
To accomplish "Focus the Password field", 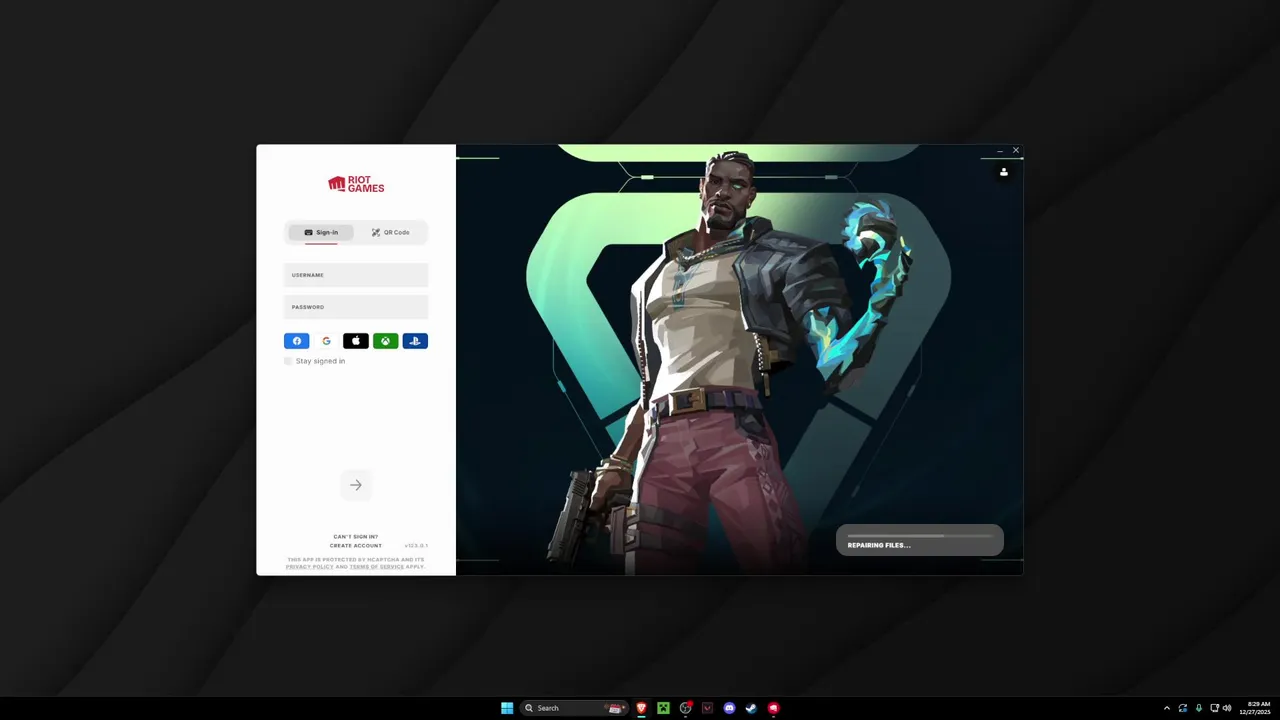I will [x=356, y=307].
